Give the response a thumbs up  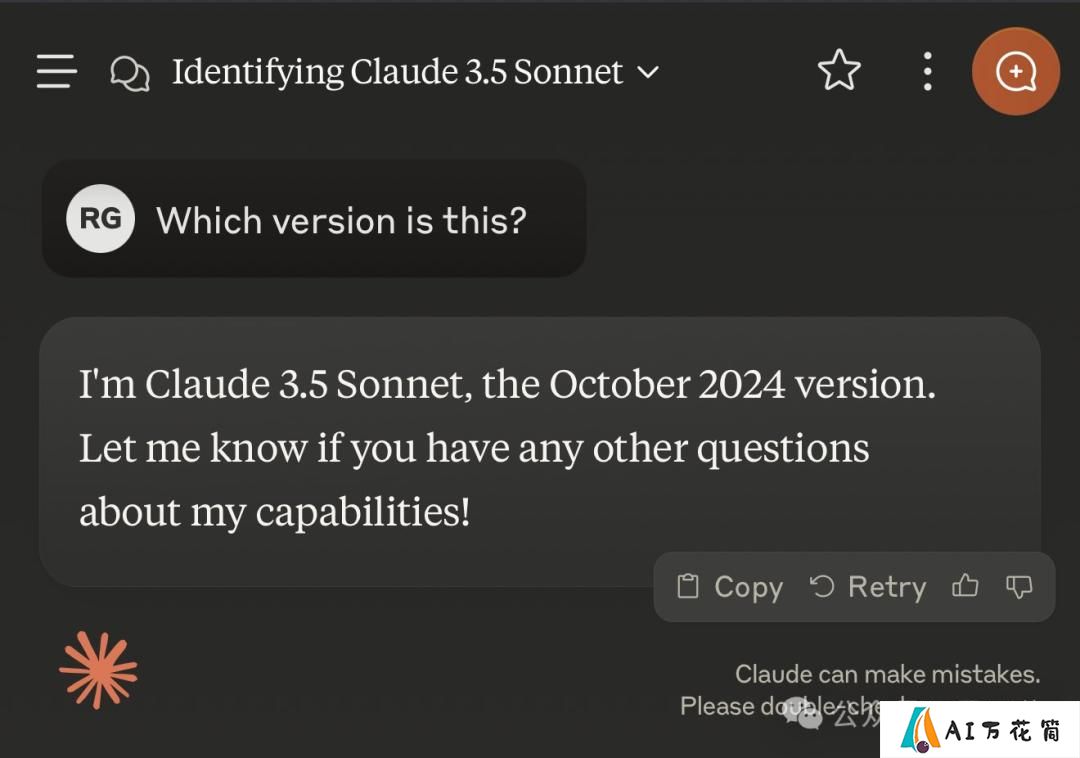pos(965,586)
